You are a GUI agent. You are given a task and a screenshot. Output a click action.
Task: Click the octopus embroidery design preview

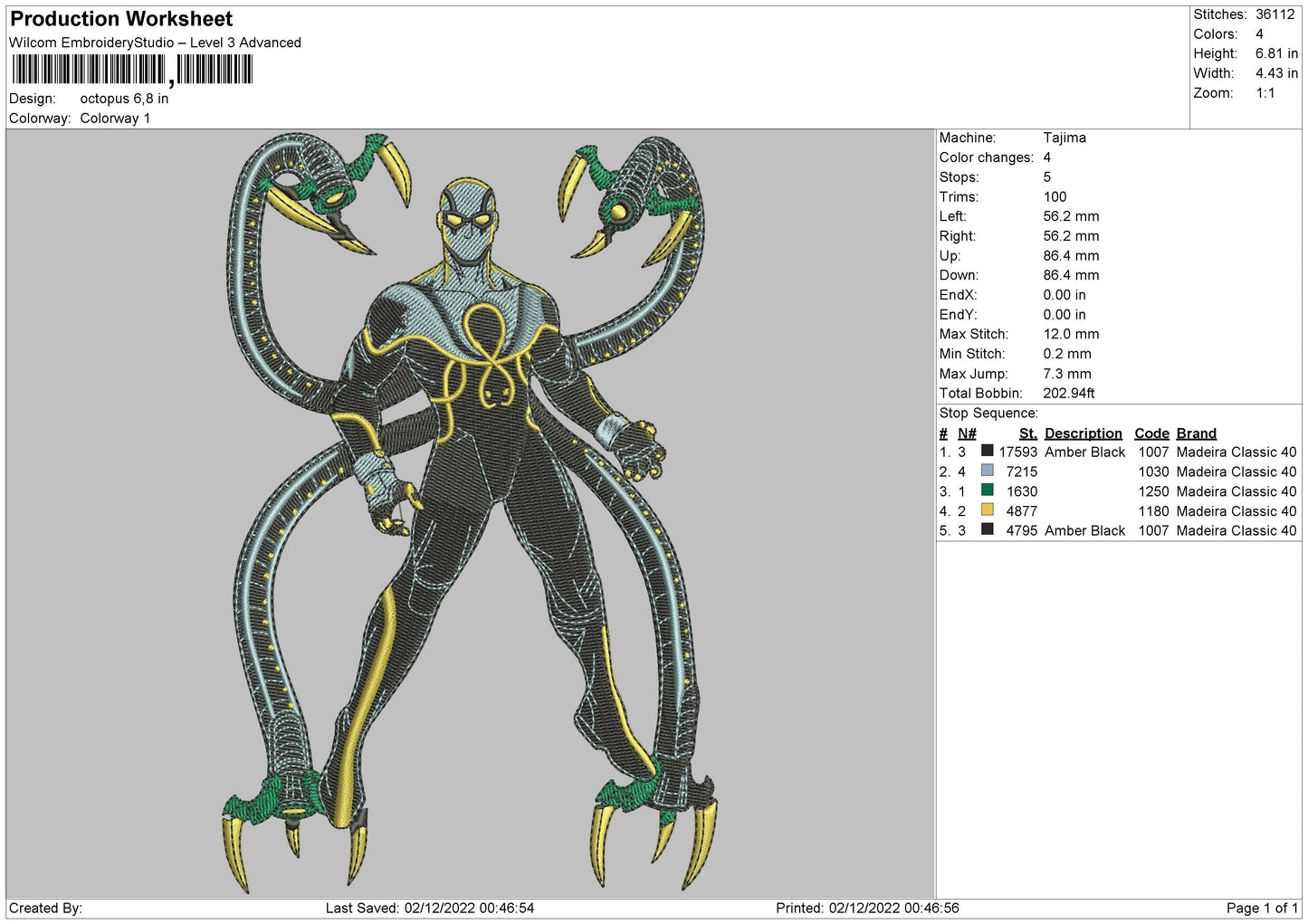[471, 513]
